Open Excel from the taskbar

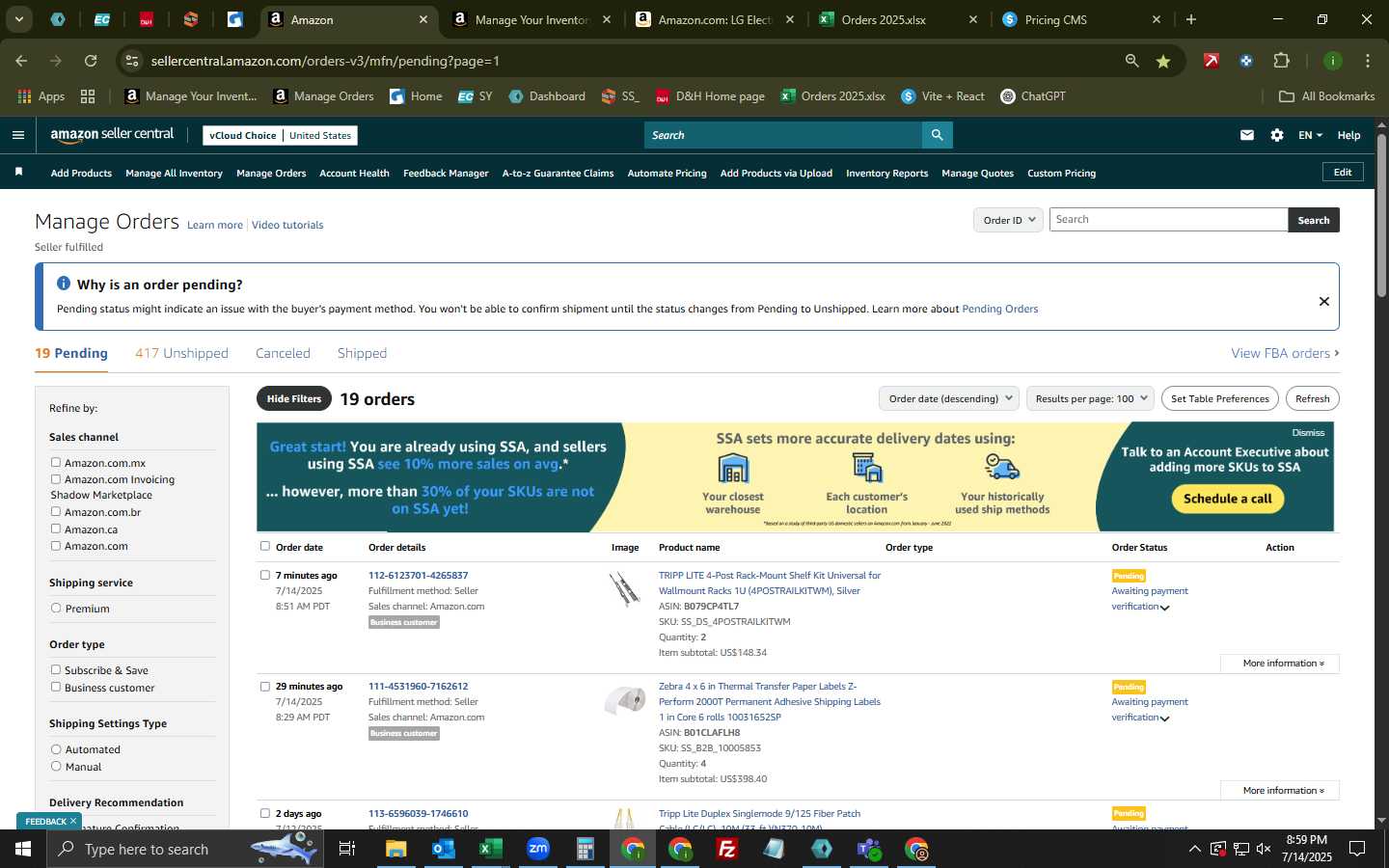[491, 849]
